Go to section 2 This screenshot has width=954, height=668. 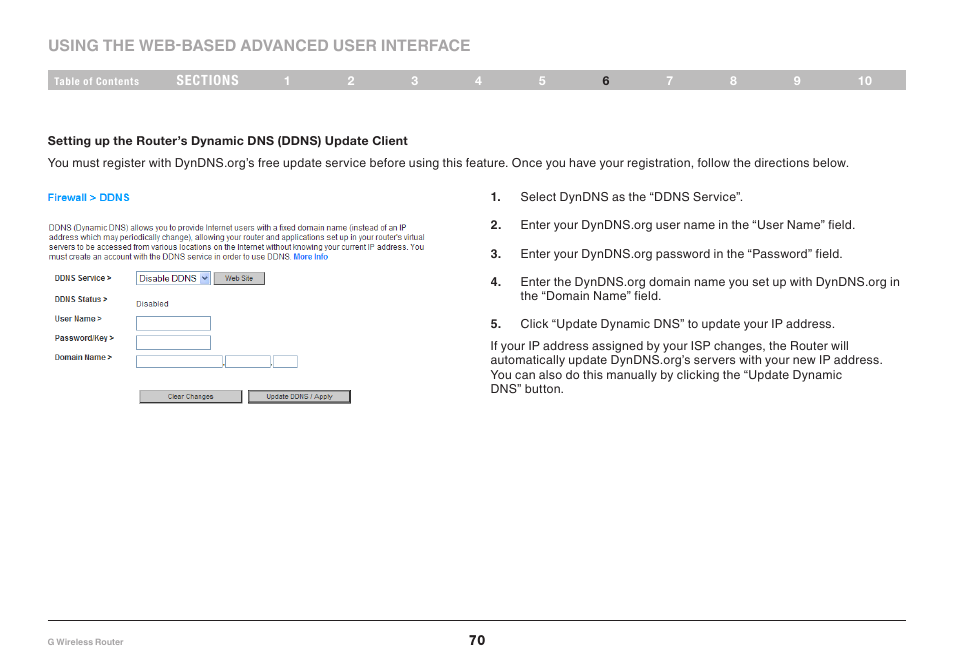tap(351, 81)
